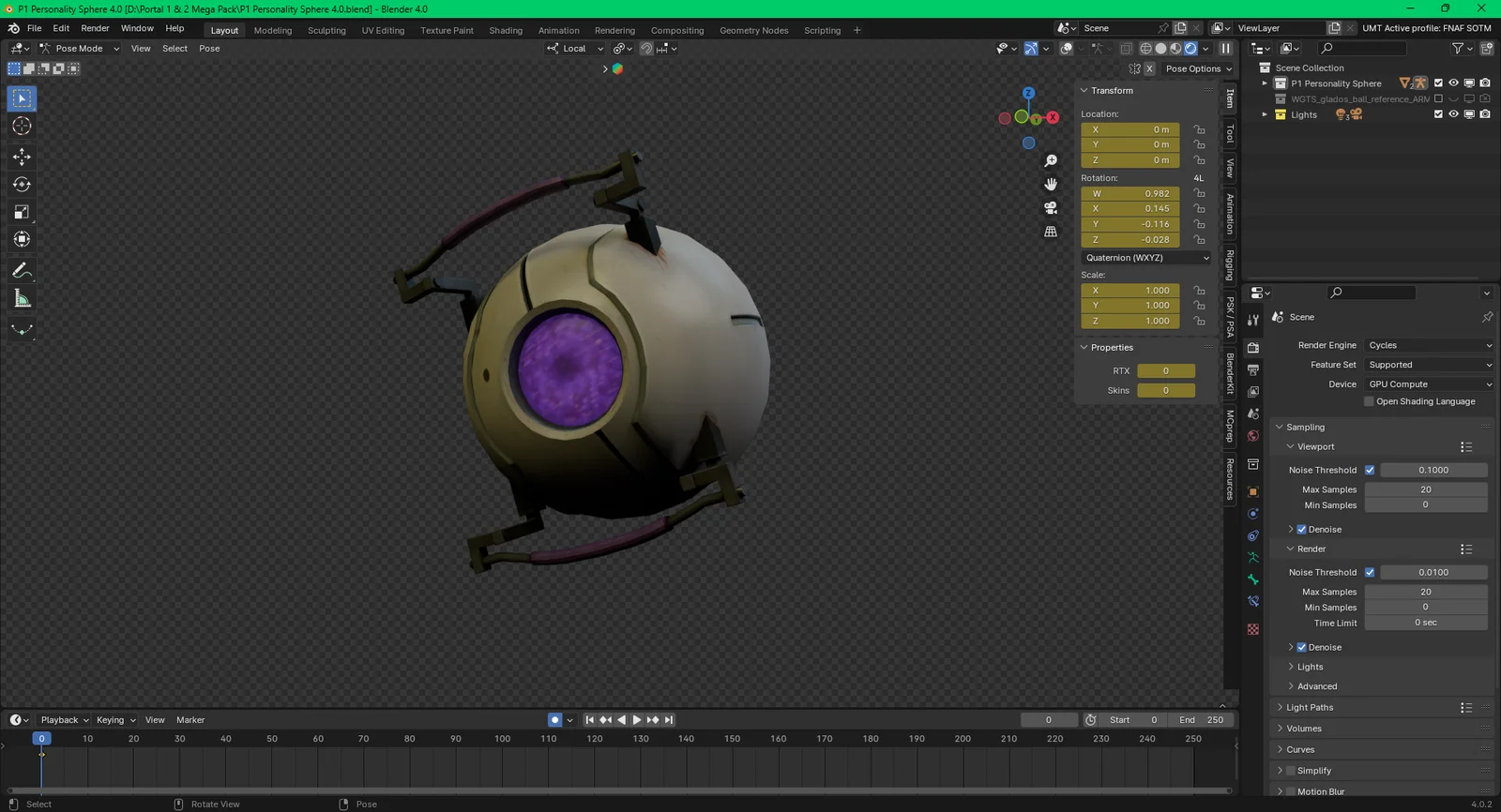1501x812 pixels.
Task: Choose the combined Transform tool
Action: coord(22,239)
